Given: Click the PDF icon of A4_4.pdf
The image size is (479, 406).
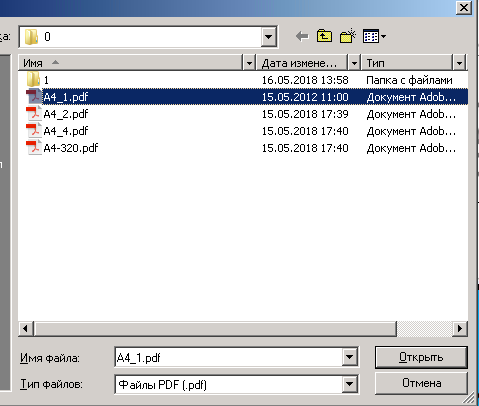Looking at the screenshot, I should [x=34, y=131].
